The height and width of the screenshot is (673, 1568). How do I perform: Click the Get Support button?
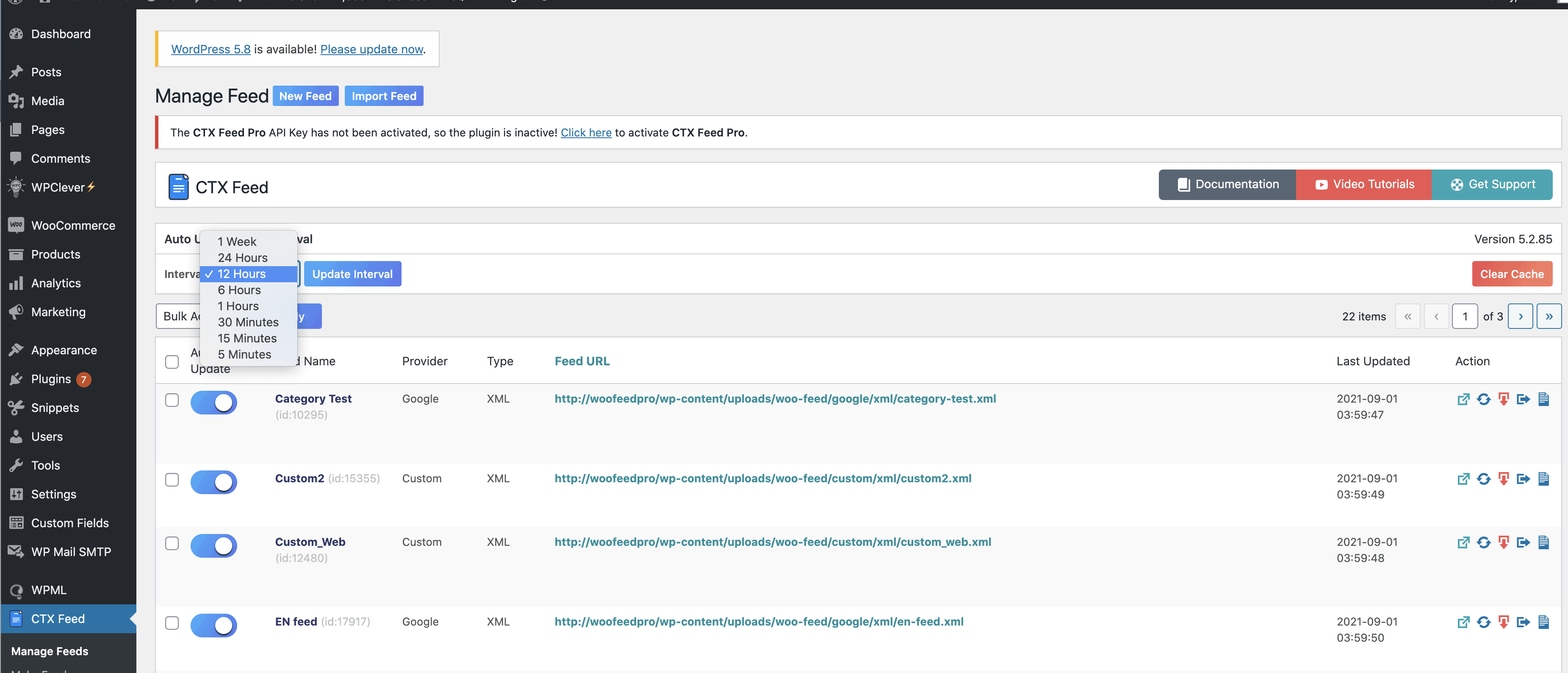(1493, 184)
